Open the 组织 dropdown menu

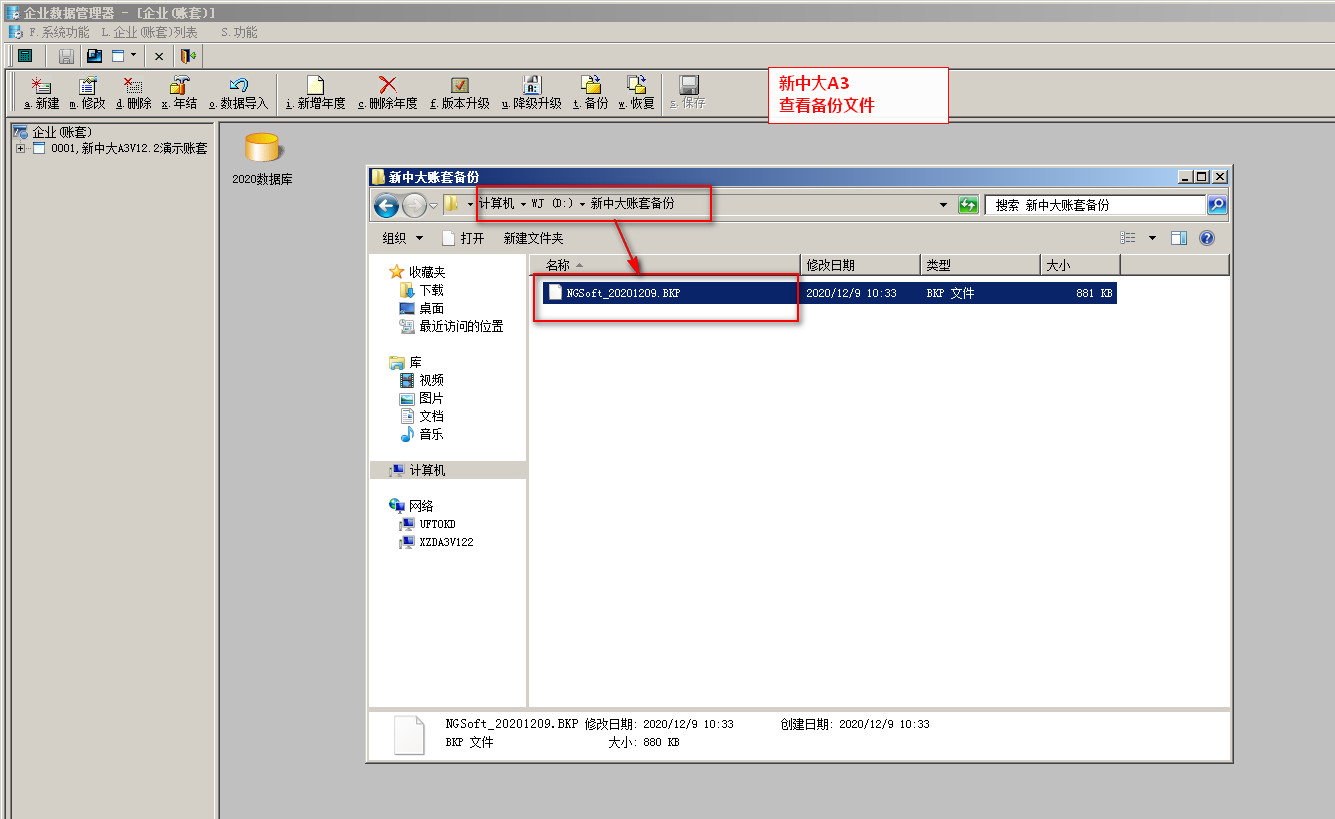pyautogui.click(x=403, y=238)
